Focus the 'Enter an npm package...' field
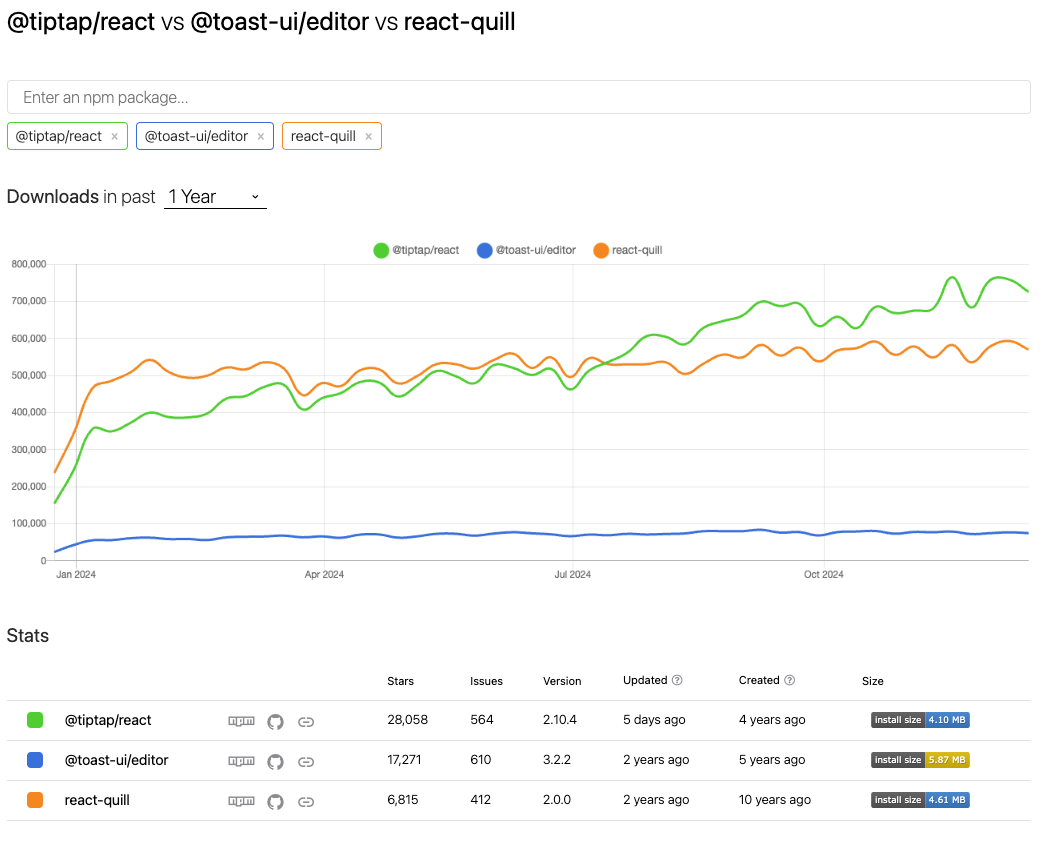This screenshot has height=846, width=1053. pos(518,97)
